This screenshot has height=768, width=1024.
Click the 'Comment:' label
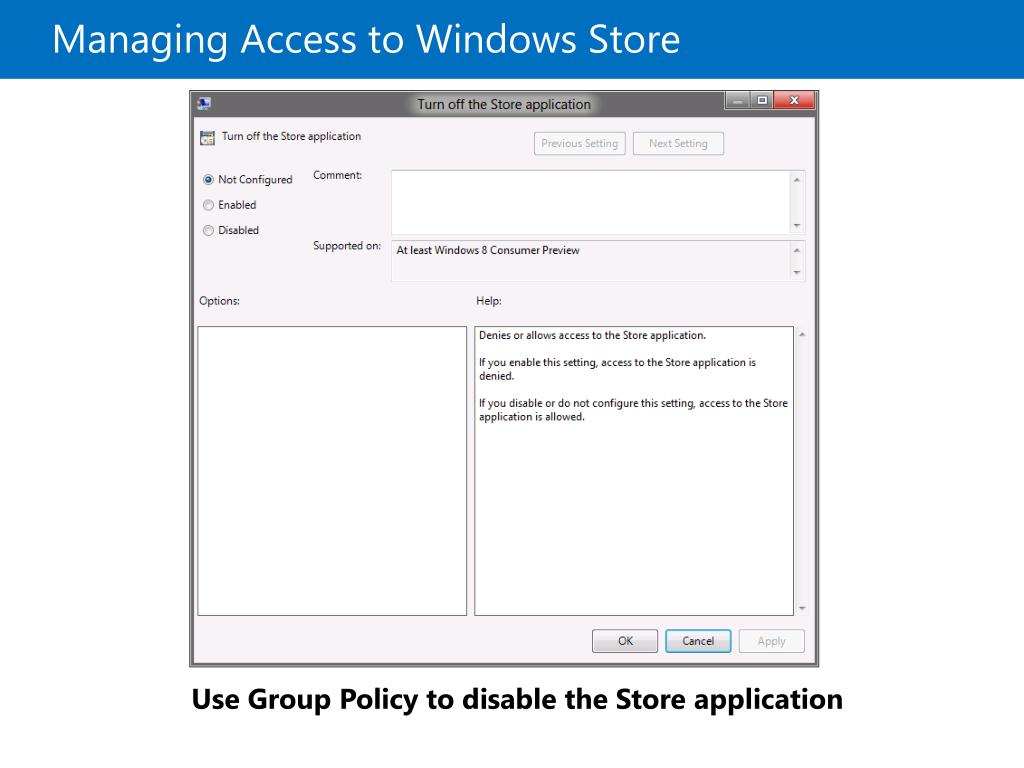click(x=338, y=175)
